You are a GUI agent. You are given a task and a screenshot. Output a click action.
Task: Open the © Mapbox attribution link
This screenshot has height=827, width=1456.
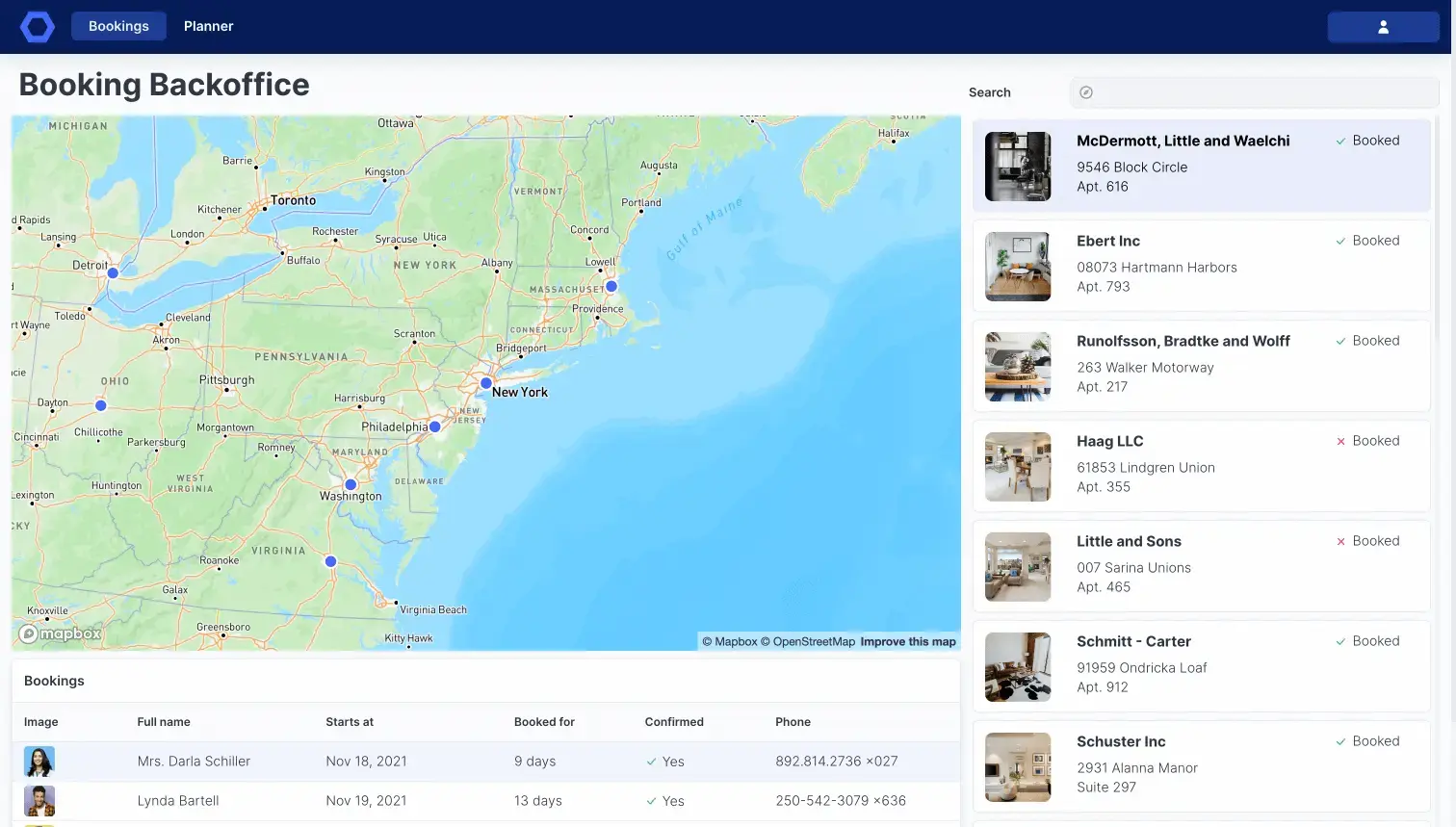click(x=729, y=642)
